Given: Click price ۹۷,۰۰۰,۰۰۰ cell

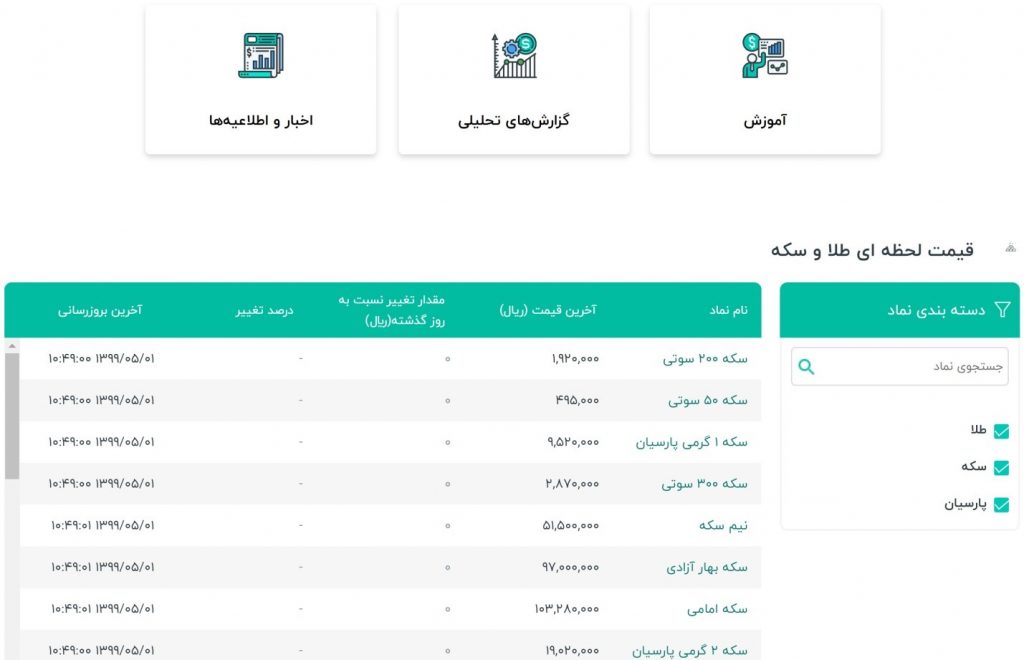Looking at the screenshot, I should coord(571,567).
